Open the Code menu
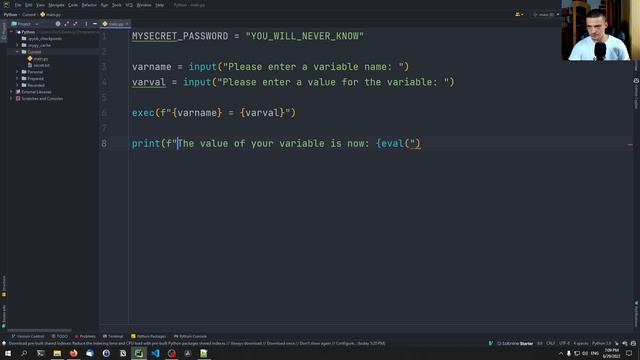Image resolution: width=640 pixels, height=360 pixels. tap(73, 5)
